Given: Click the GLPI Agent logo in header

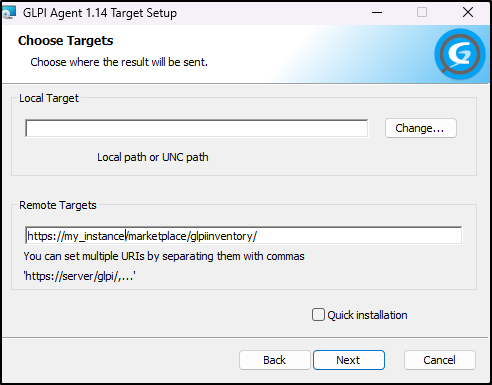Looking at the screenshot, I should coord(460,54).
